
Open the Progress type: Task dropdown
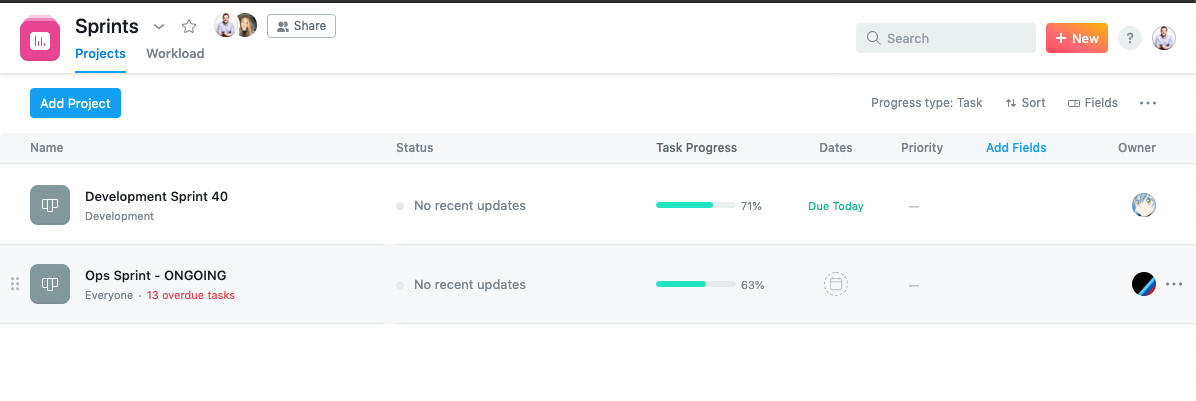(926, 103)
